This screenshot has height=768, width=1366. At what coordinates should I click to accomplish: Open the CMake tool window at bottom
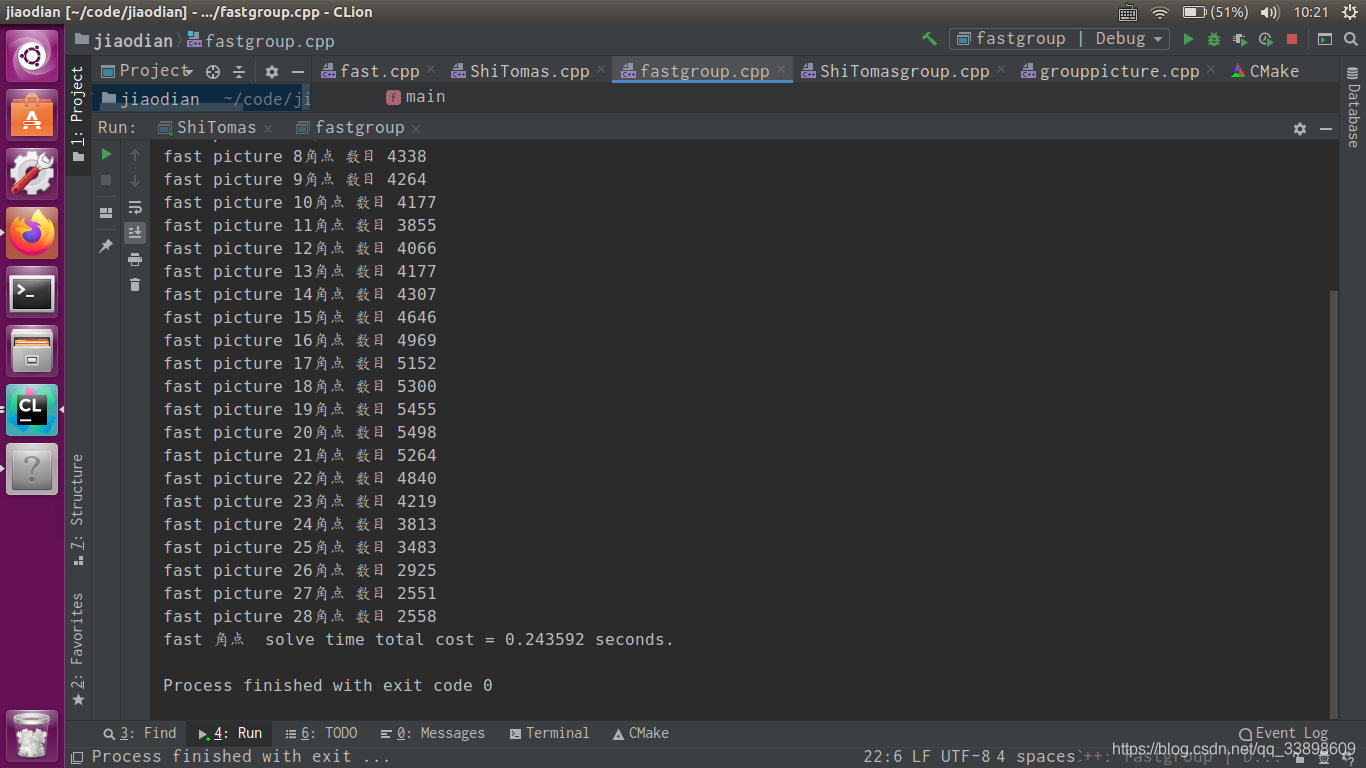tap(641, 734)
